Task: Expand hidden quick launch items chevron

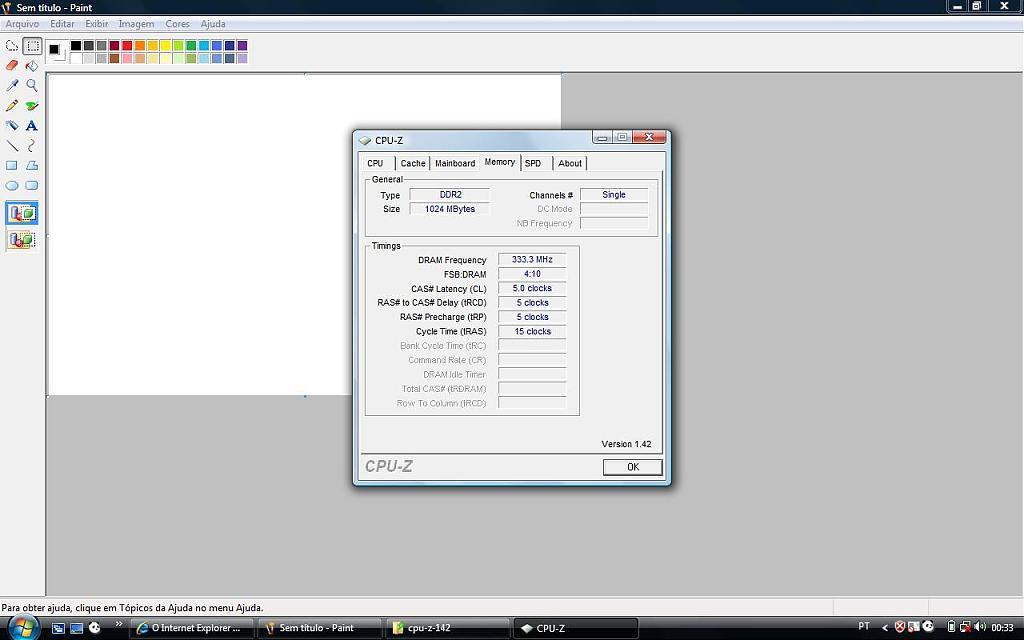Action: pos(118,624)
